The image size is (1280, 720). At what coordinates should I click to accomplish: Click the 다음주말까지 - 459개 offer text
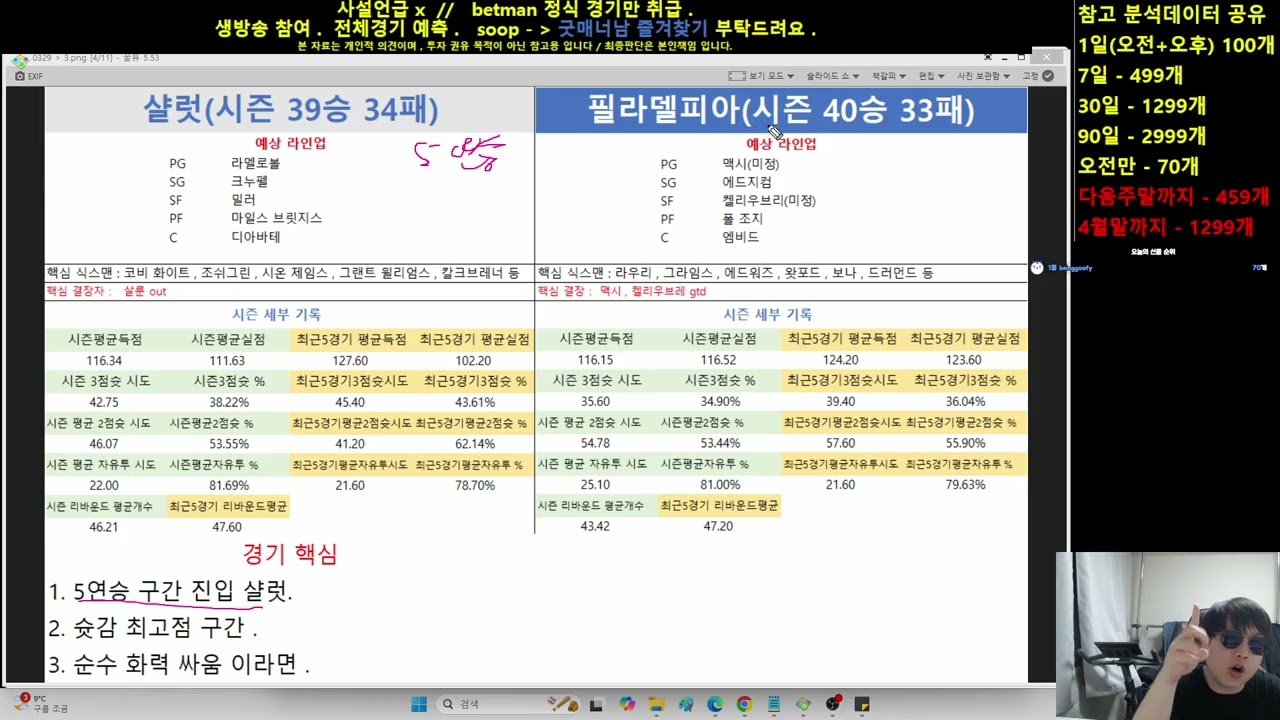pos(1174,197)
